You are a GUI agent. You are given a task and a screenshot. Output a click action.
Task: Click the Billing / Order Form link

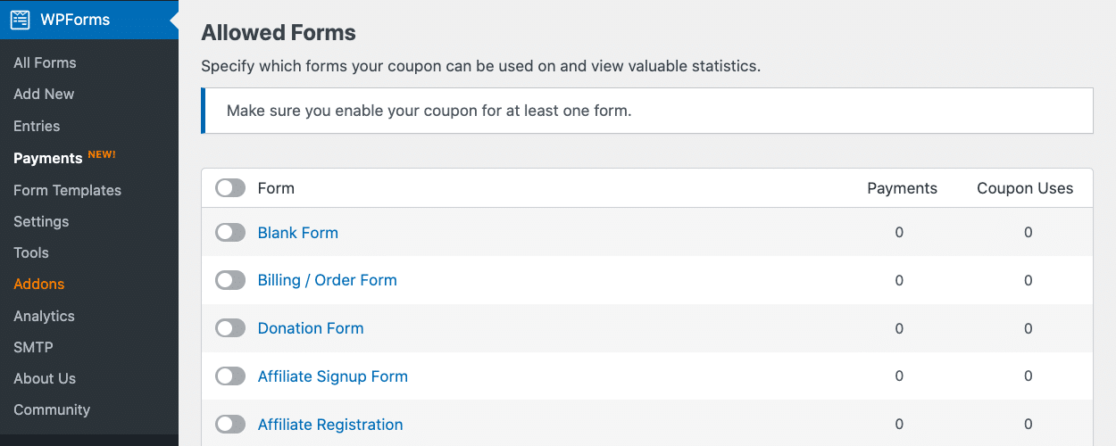[327, 281]
